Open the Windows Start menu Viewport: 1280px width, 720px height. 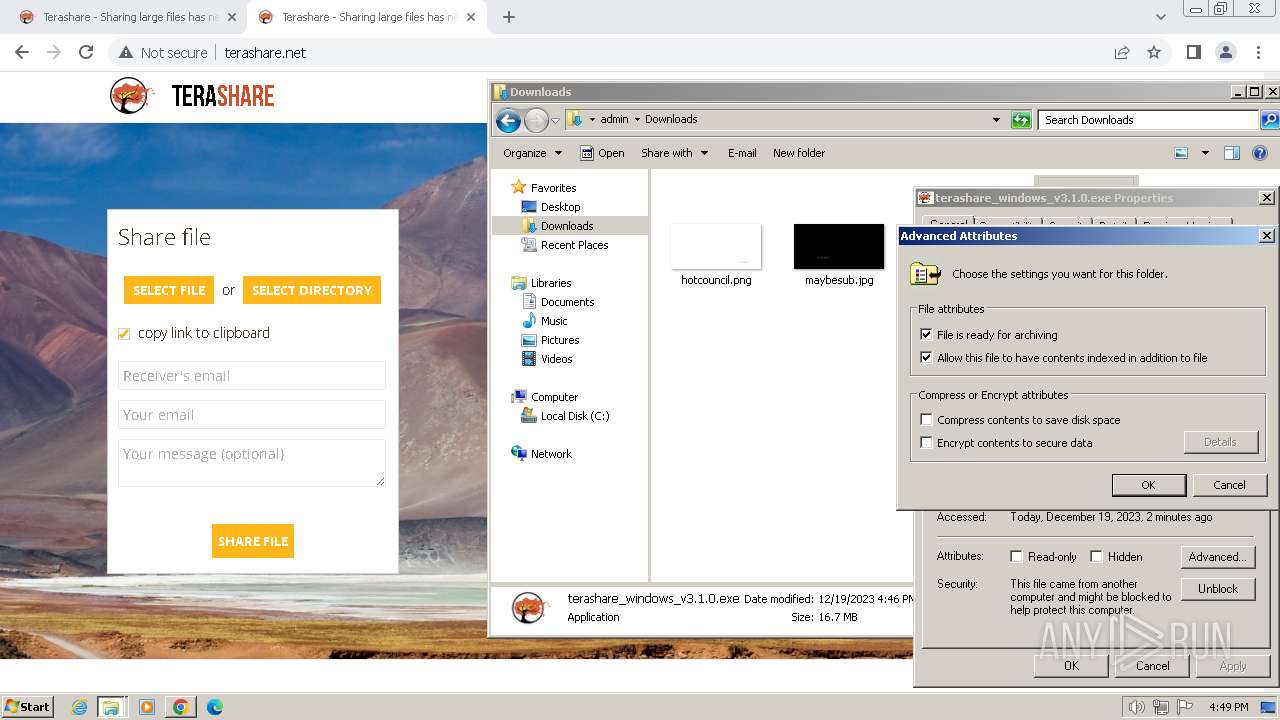pos(28,707)
